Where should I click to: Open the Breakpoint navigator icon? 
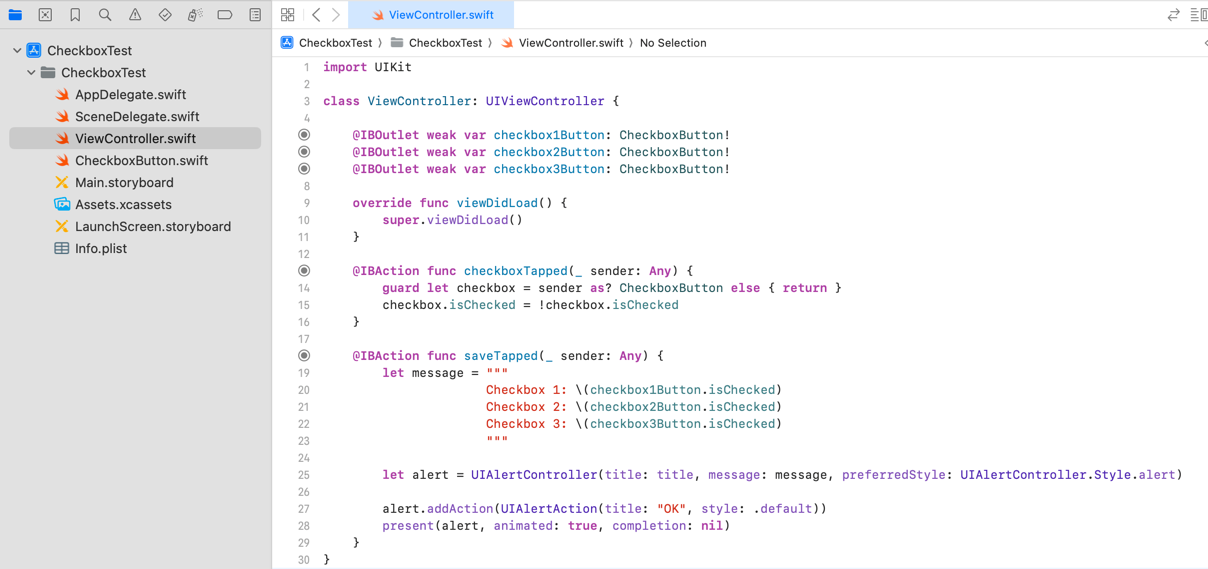(225, 15)
